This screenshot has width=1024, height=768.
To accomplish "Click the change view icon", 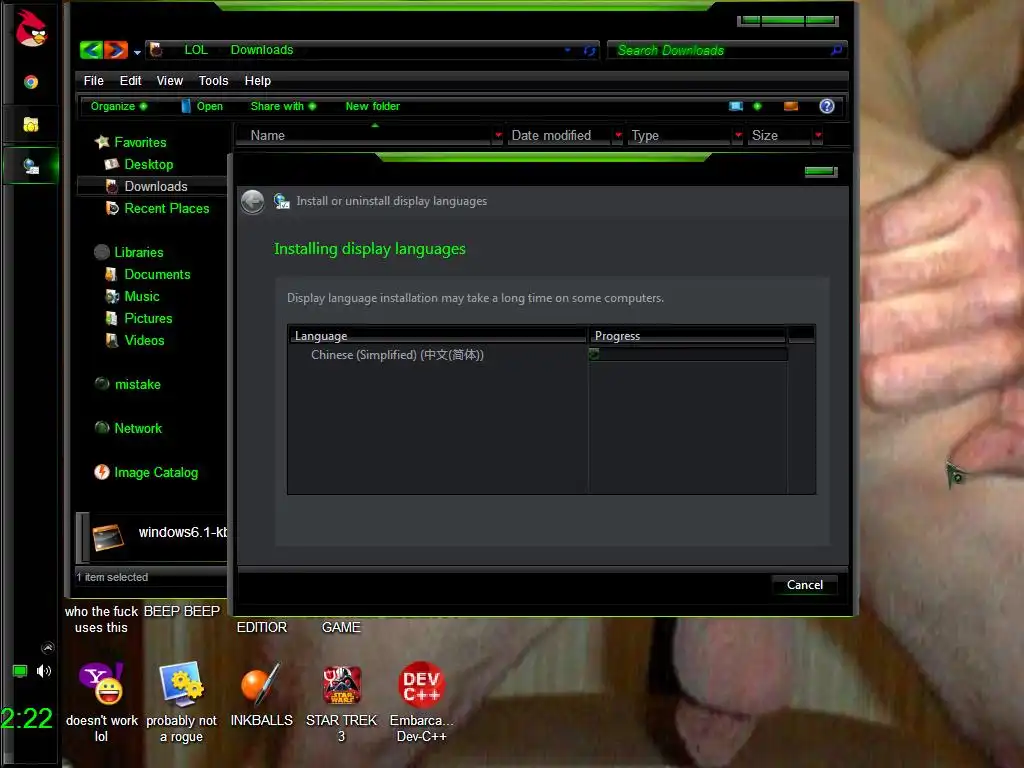I will pyautogui.click(x=736, y=106).
